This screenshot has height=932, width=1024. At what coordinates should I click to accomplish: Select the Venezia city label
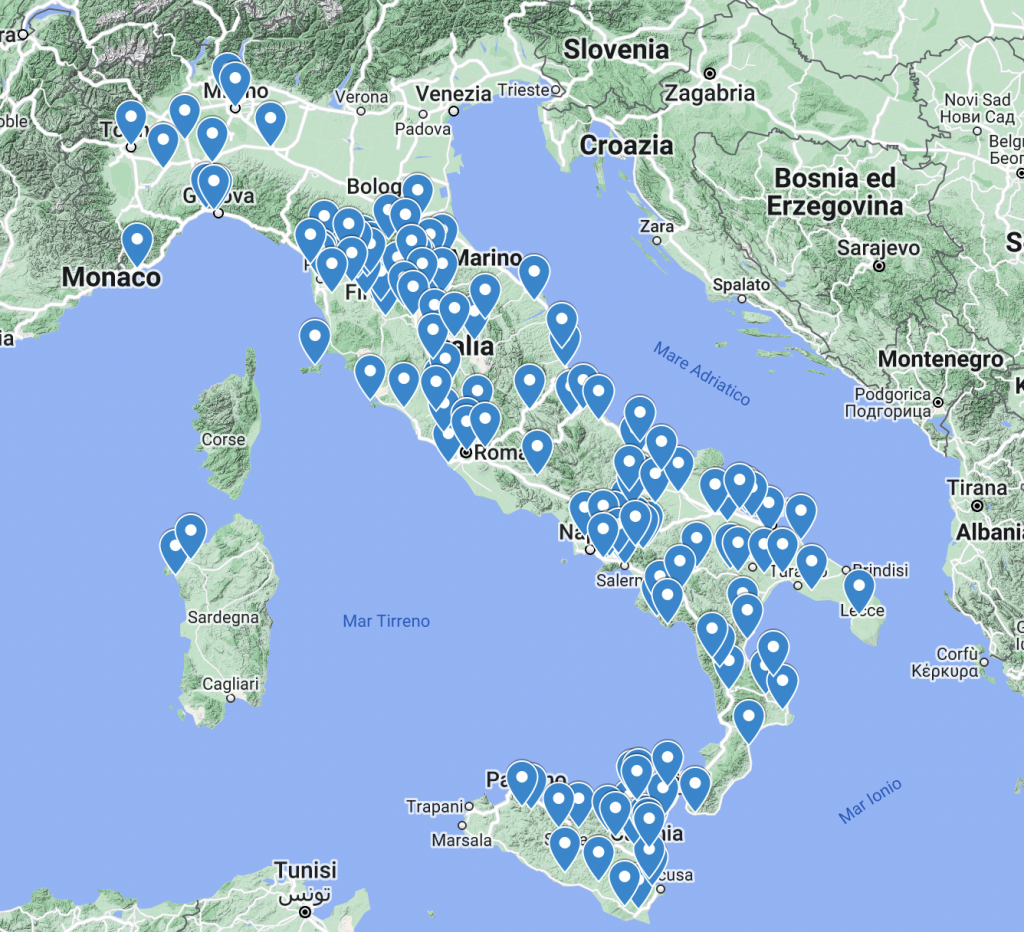pos(453,94)
